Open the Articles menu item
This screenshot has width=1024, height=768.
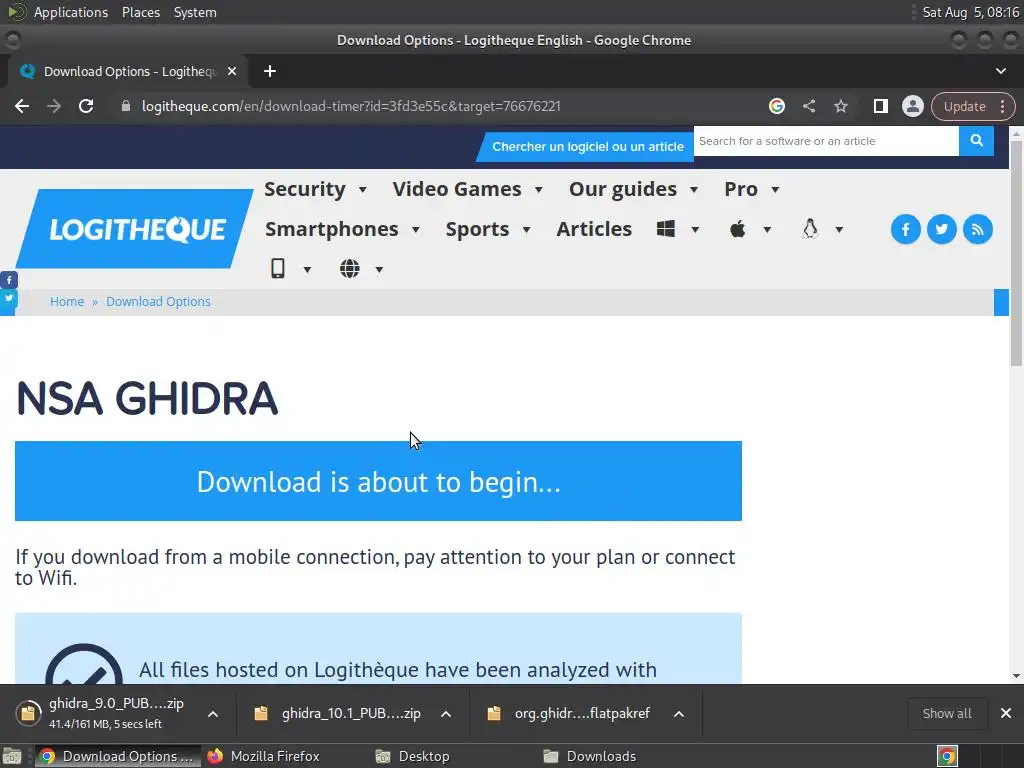594,229
